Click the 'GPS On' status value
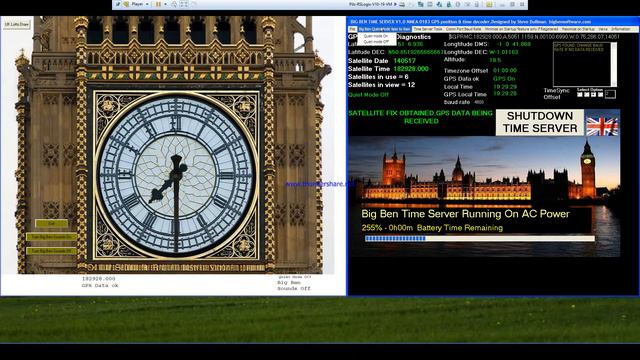 [504, 79]
